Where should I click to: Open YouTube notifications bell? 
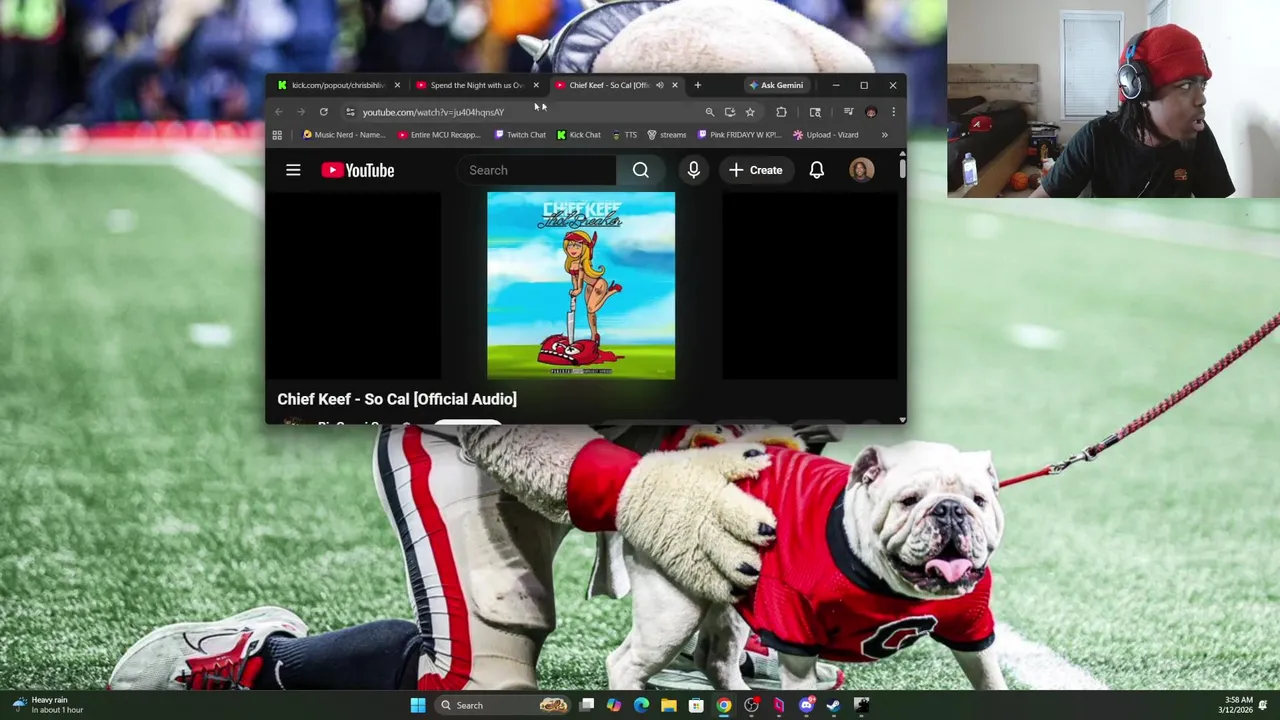click(816, 170)
